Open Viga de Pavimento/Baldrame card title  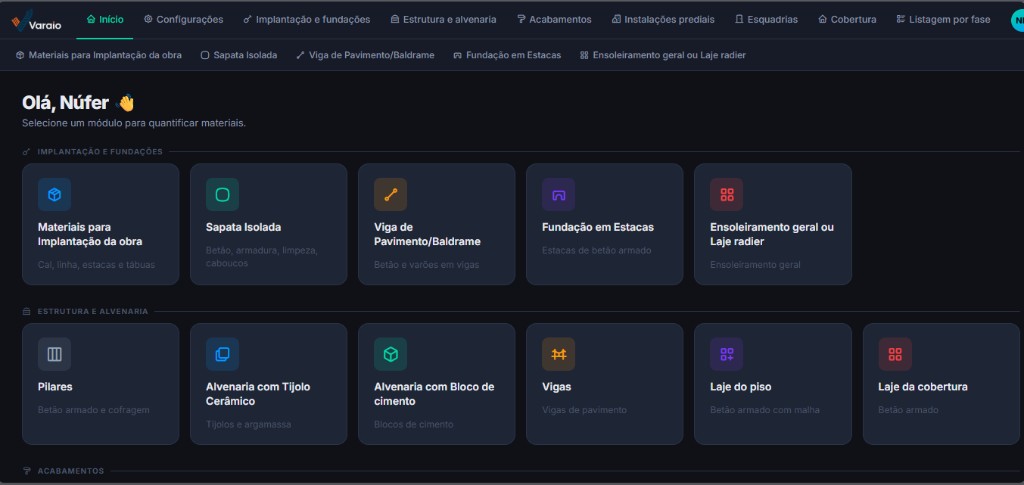coord(427,234)
